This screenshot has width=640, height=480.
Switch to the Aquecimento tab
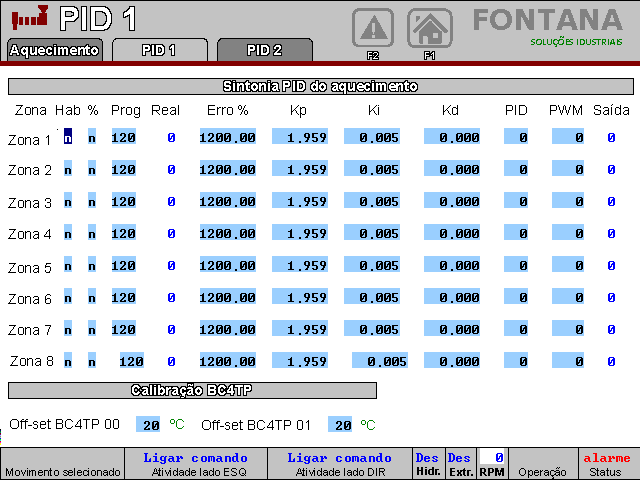point(54,50)
